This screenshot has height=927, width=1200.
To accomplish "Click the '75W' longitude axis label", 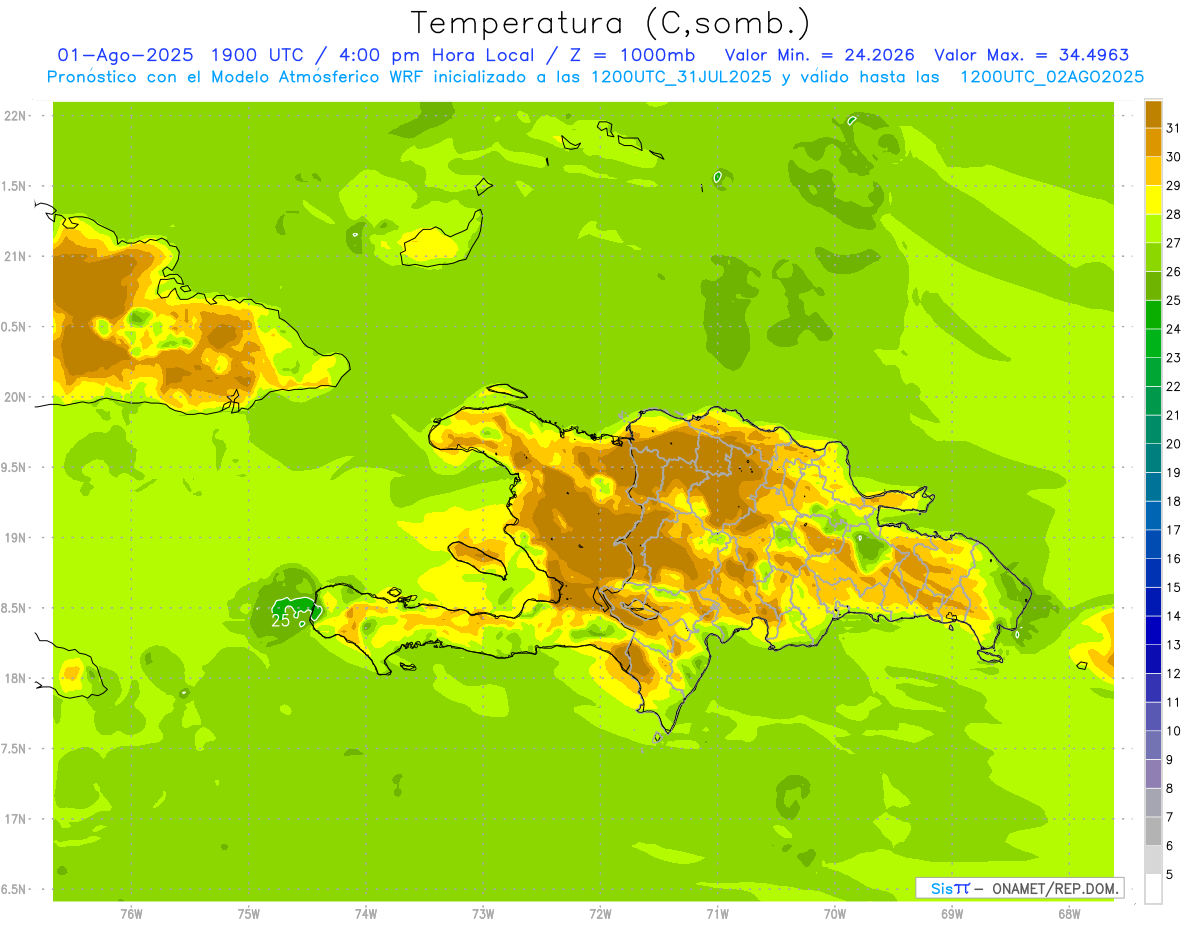I will pyautogui.click(x=249, y=914).
